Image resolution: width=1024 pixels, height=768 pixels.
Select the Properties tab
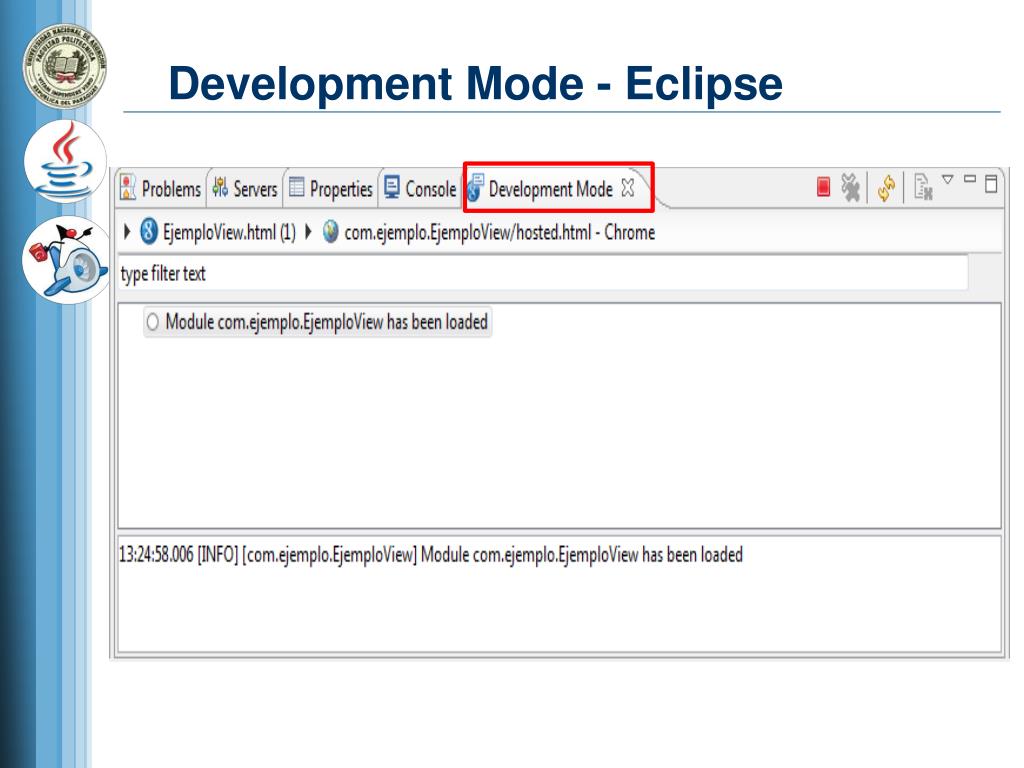(x=330, y=189)
